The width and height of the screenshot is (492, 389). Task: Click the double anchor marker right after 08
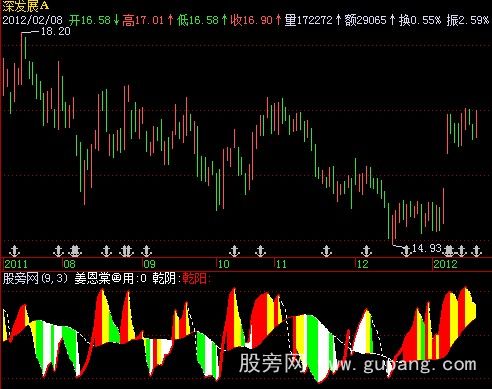click(x=75, y=251)
